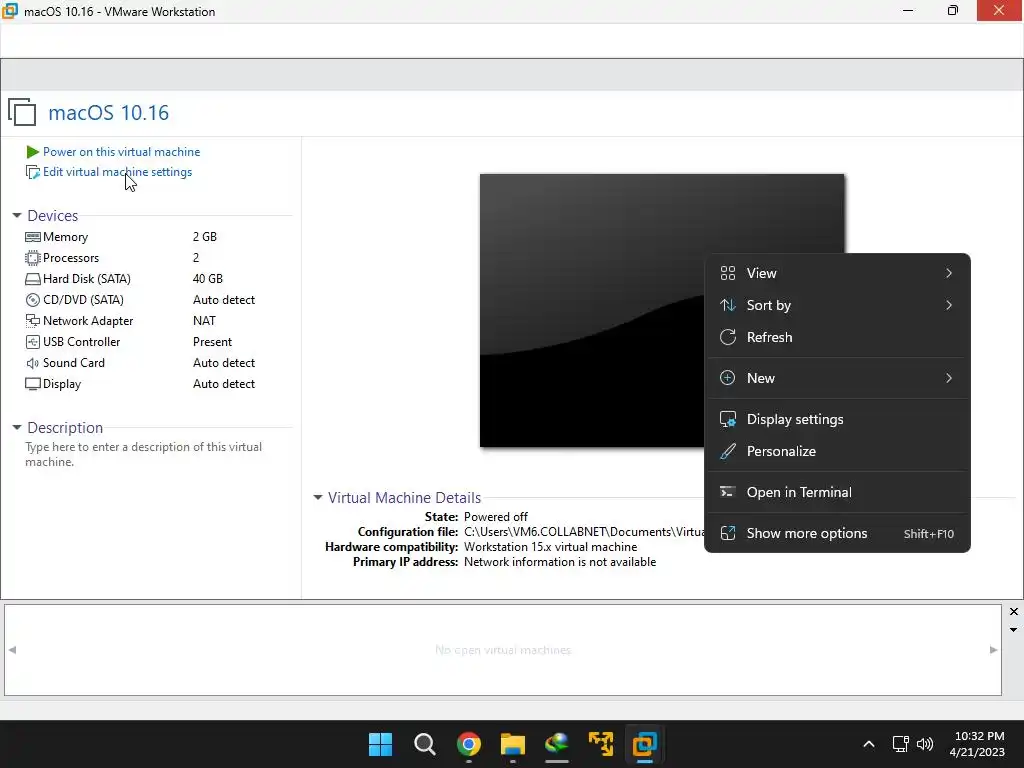Click the macOS 10.16 VM tab icon
Viewport: 1024px width, 768px height.
click(x=22, y=112)
